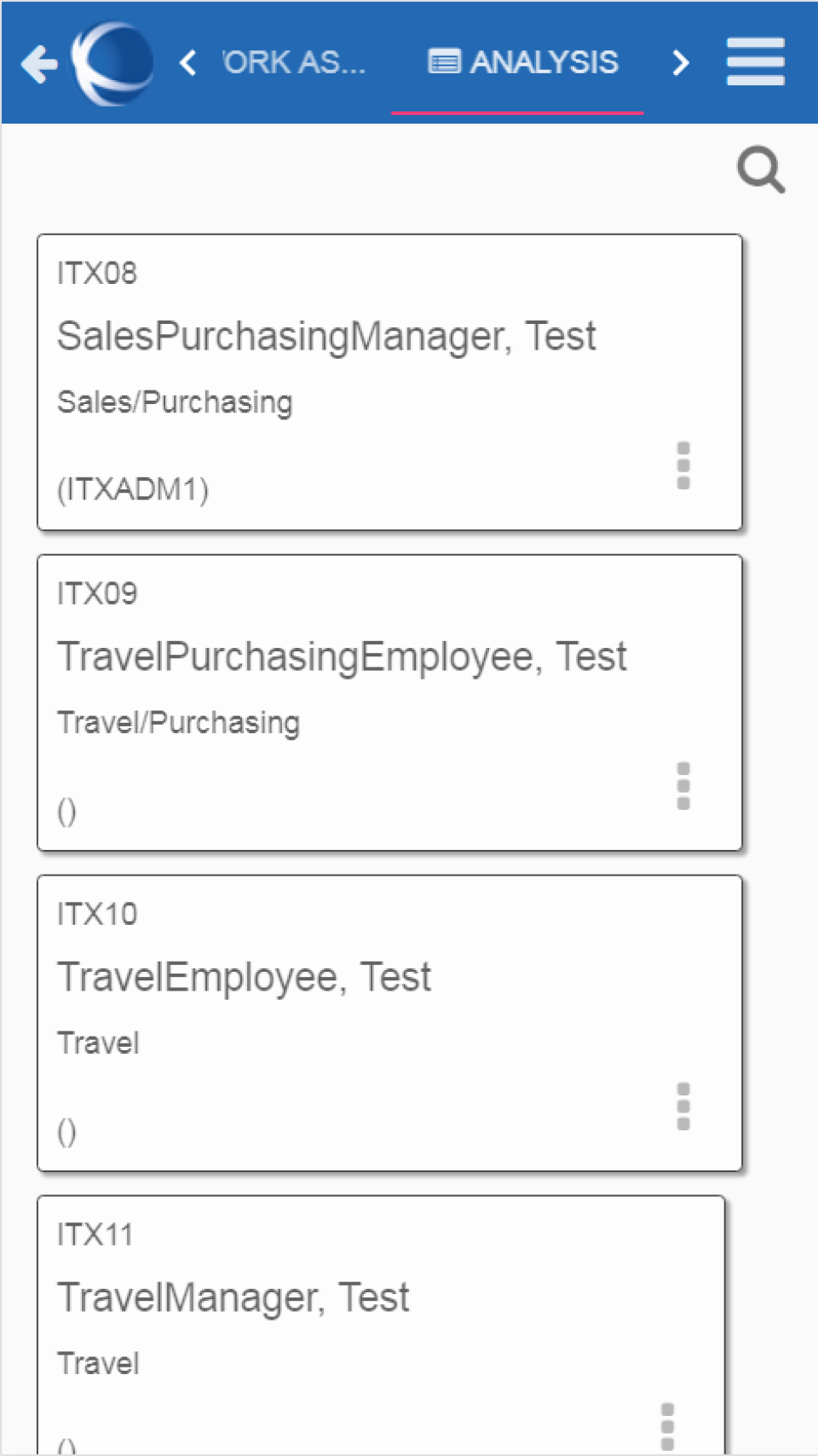
Task: Open the search icon
Action: (760, 169)
